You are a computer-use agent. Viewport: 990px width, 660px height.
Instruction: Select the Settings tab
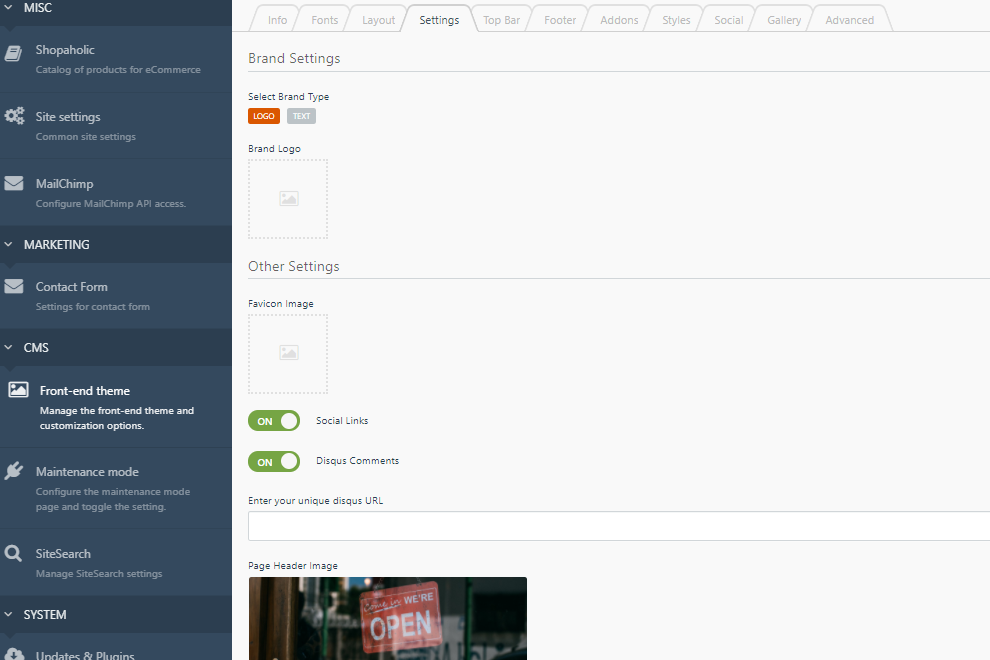(x=439, y=20)
